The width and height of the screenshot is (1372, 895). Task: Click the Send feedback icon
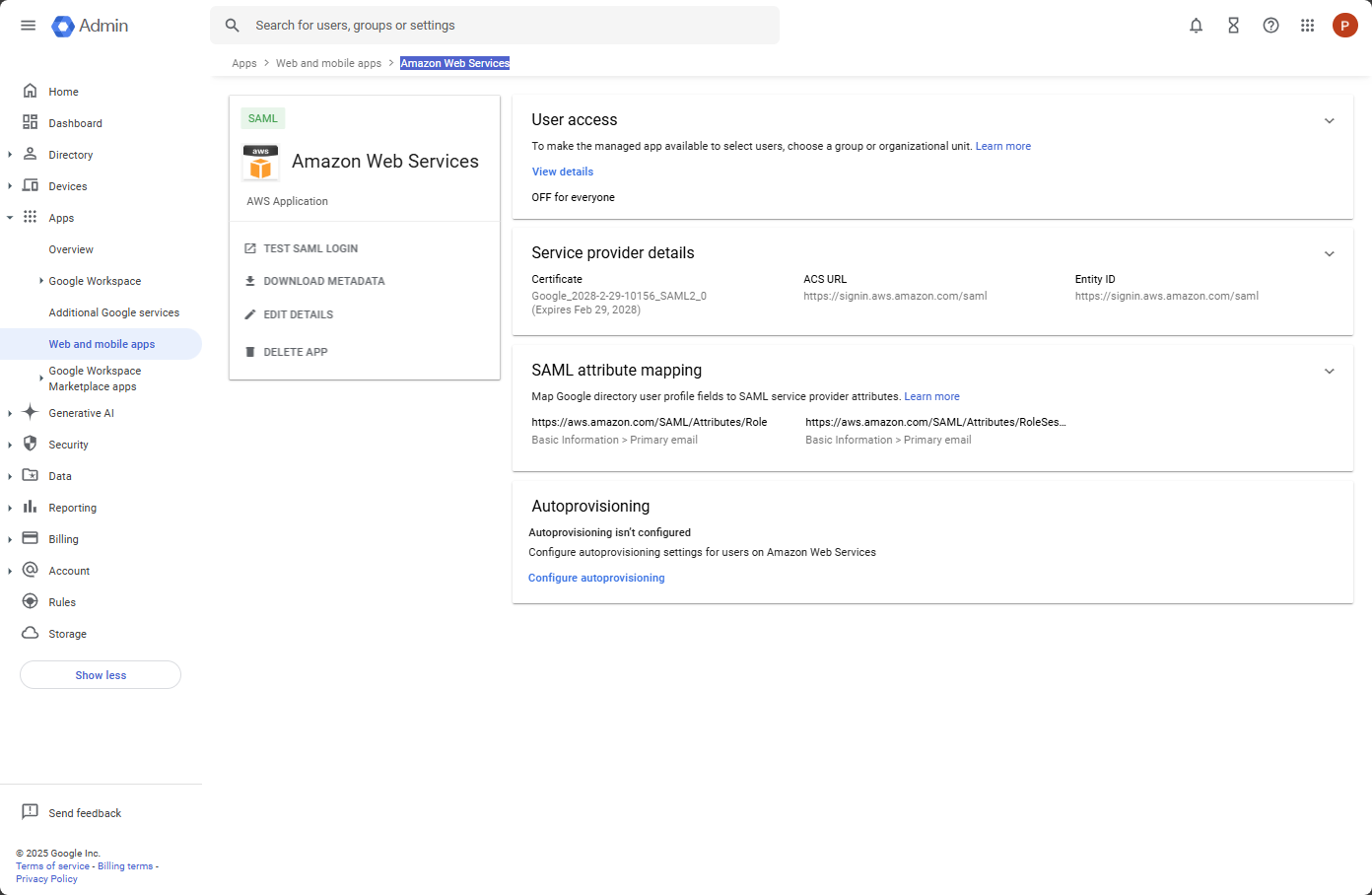31,812
